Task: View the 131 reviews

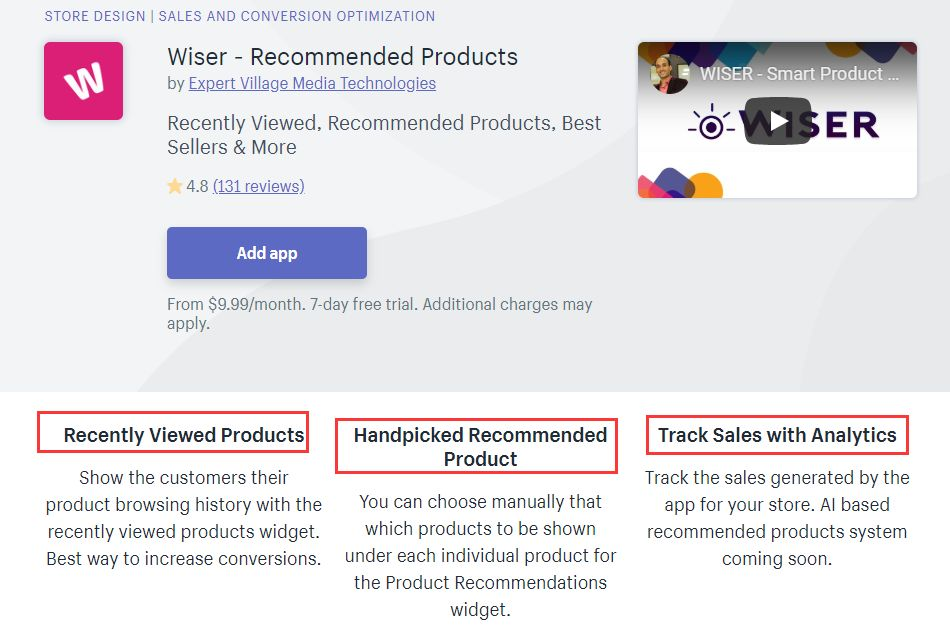Action: [x=259, y=186]
